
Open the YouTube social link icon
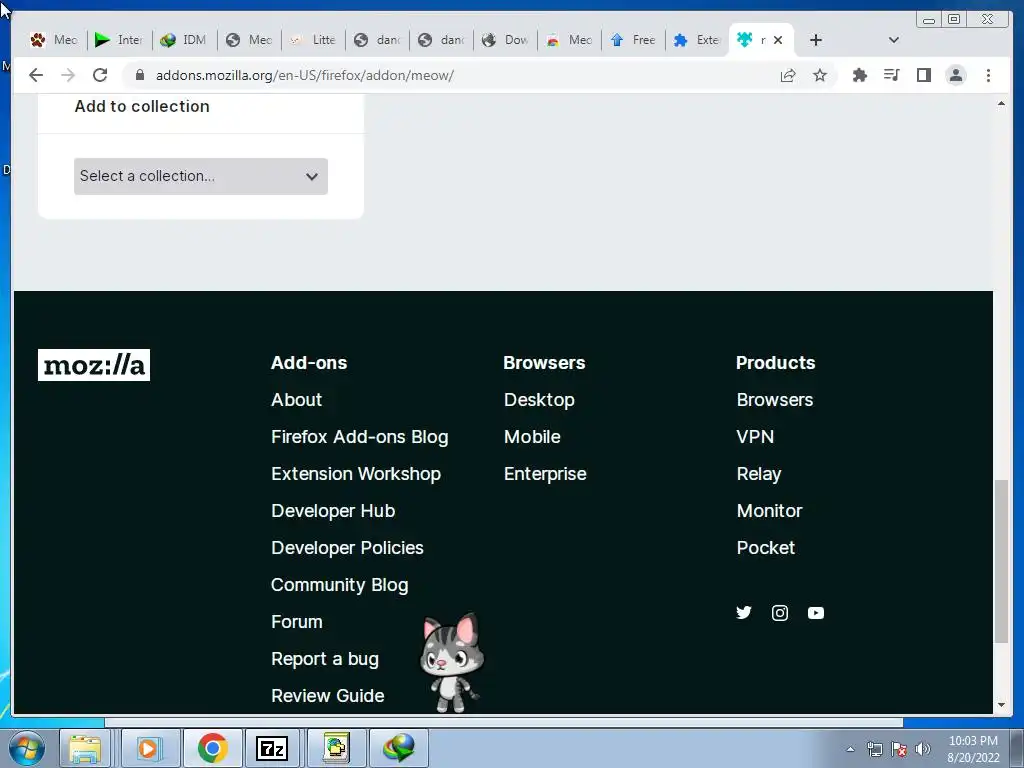click(816, 613)
